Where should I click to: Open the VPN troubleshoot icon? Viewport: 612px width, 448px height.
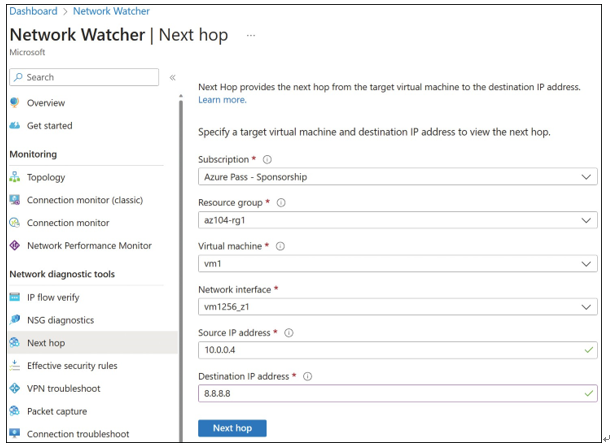14,388
